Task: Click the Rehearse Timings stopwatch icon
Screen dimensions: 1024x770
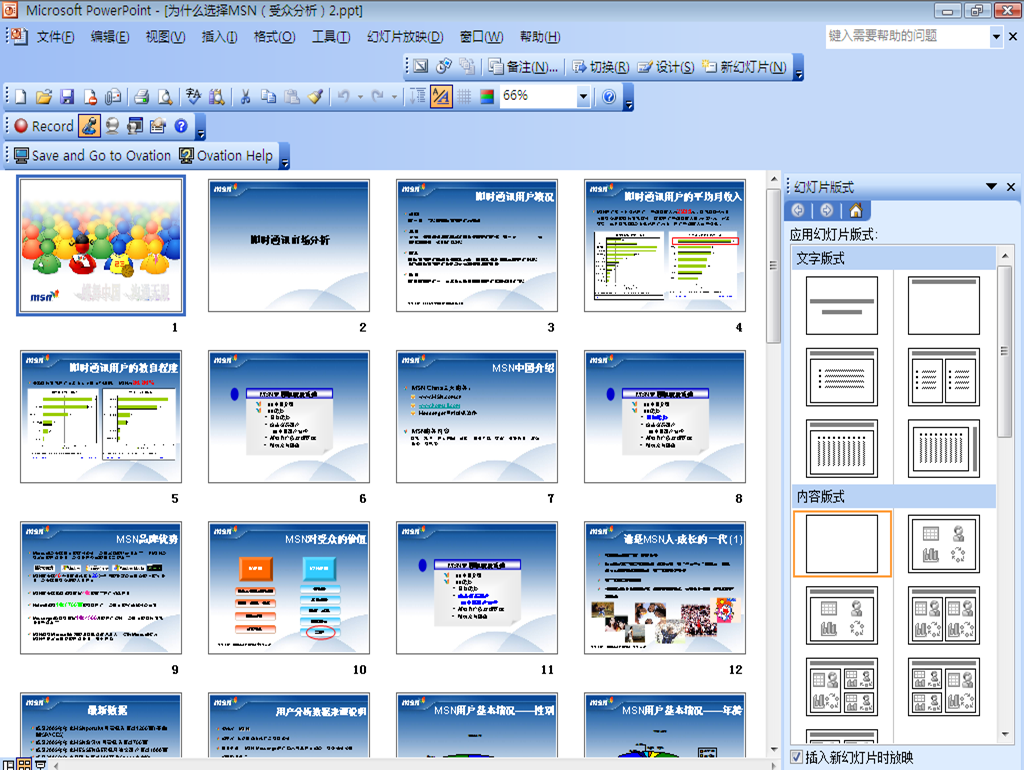Action: [444, 66]
